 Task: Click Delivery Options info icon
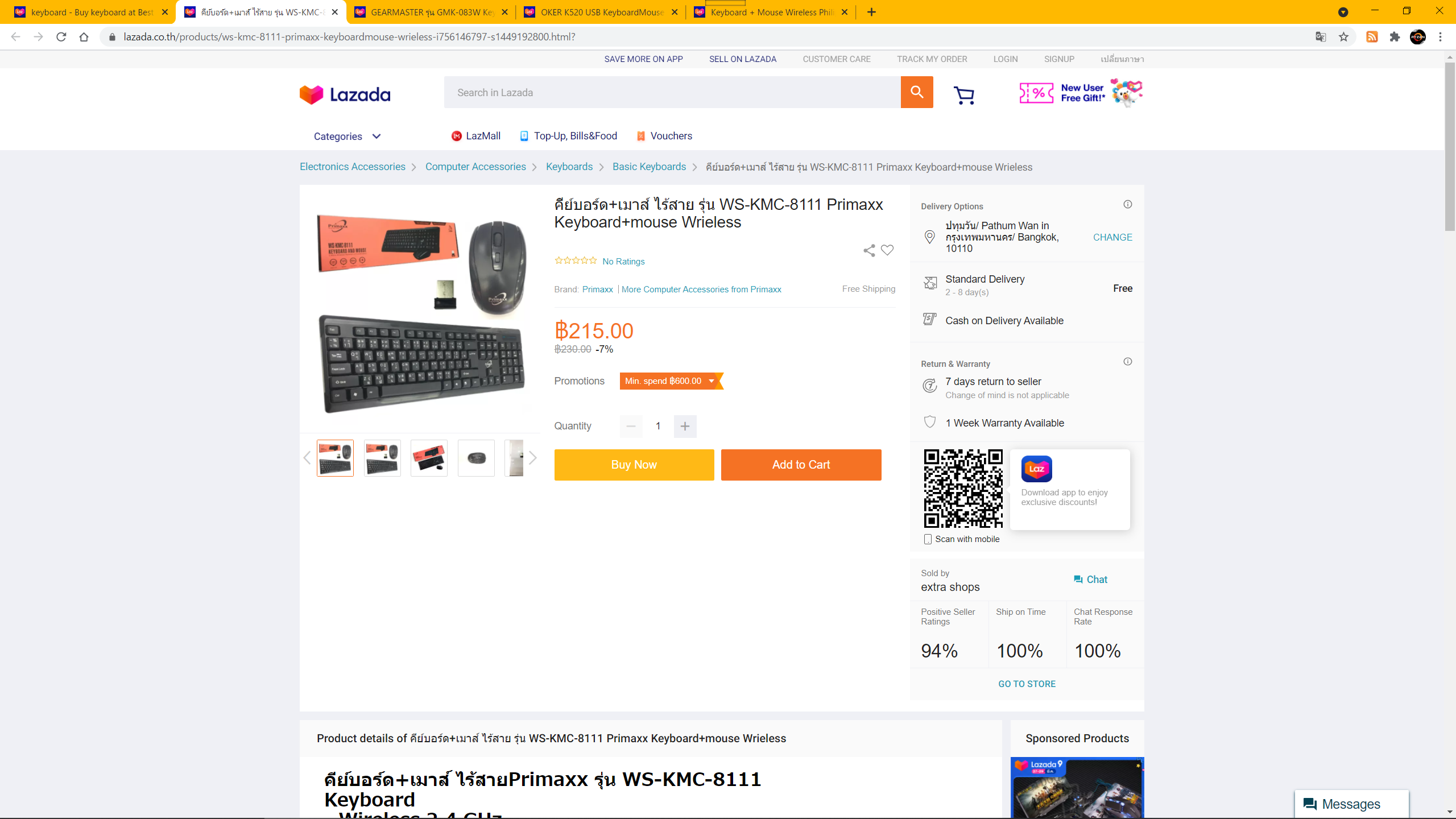[1128, 204]
